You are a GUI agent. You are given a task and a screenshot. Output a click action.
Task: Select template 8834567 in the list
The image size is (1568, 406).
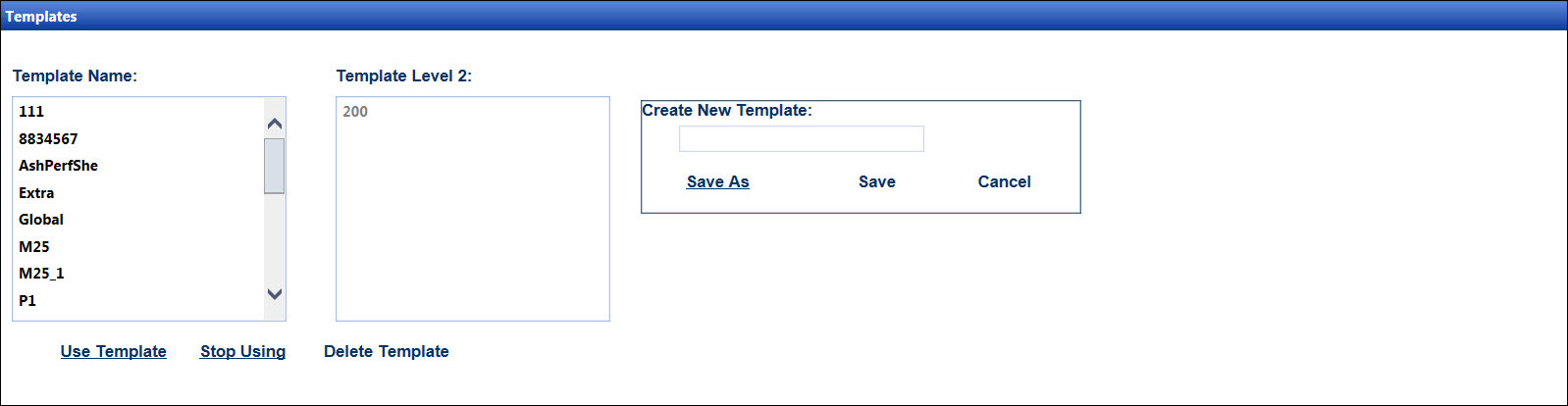click(x=48, y=139)
